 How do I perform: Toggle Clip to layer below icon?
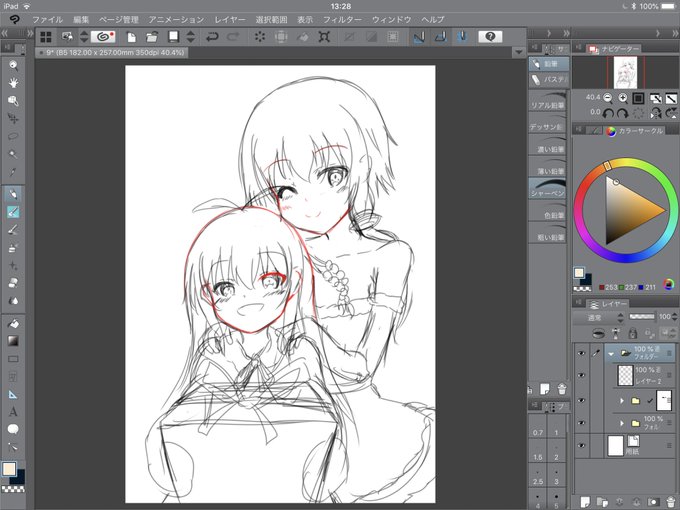click(x=599, y=333)
